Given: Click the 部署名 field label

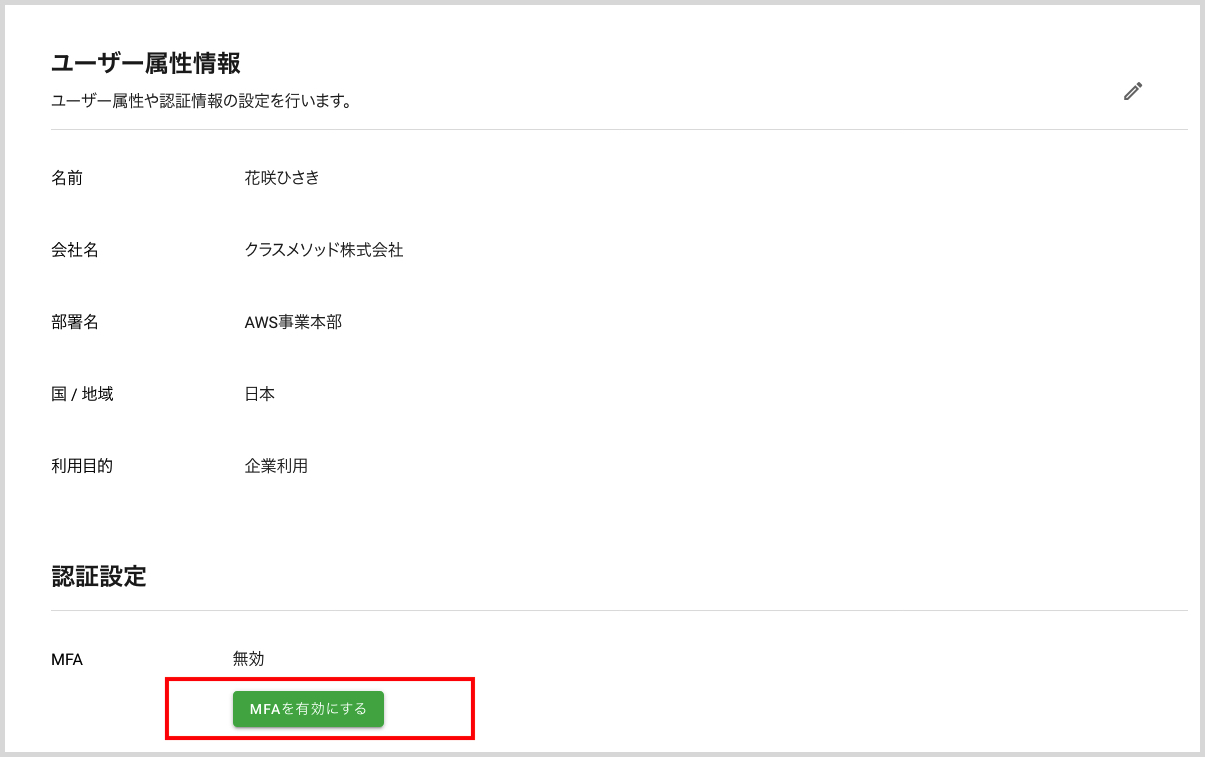Looking at the screenshot, I should tap(75, 322).
